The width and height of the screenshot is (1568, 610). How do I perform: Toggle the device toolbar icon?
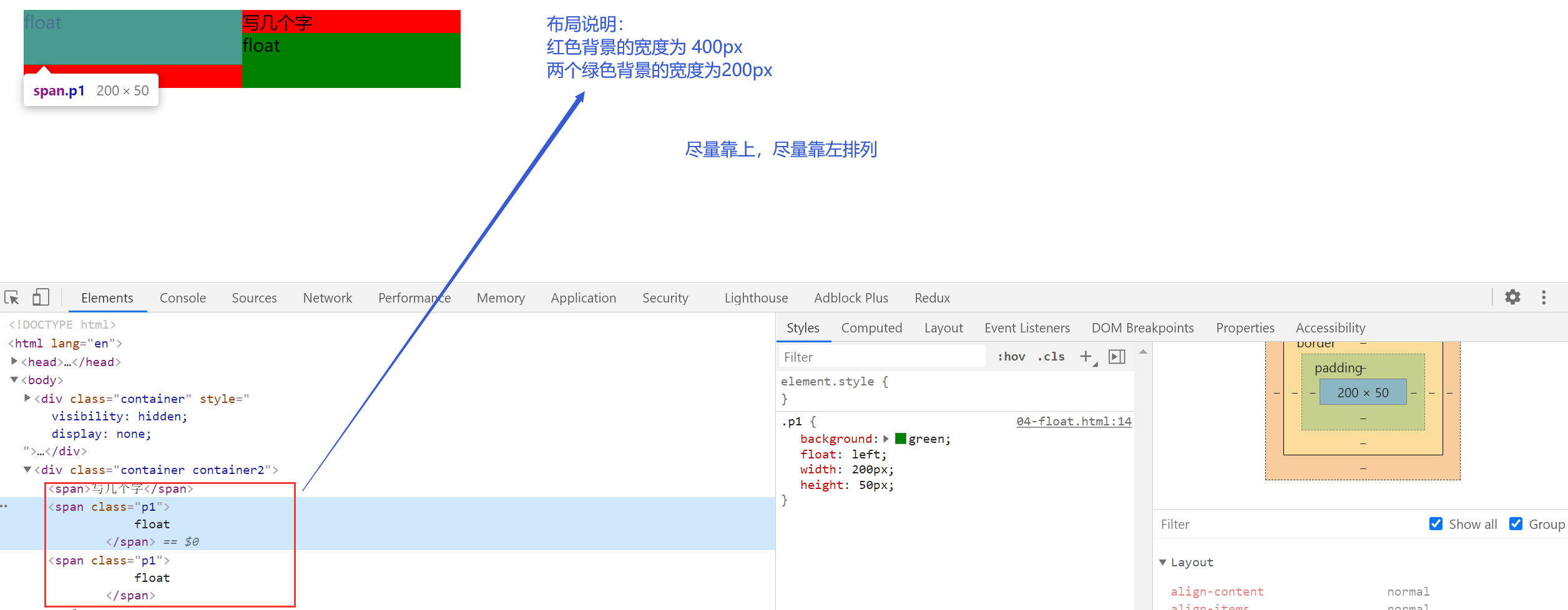click(x=41, y=298)
